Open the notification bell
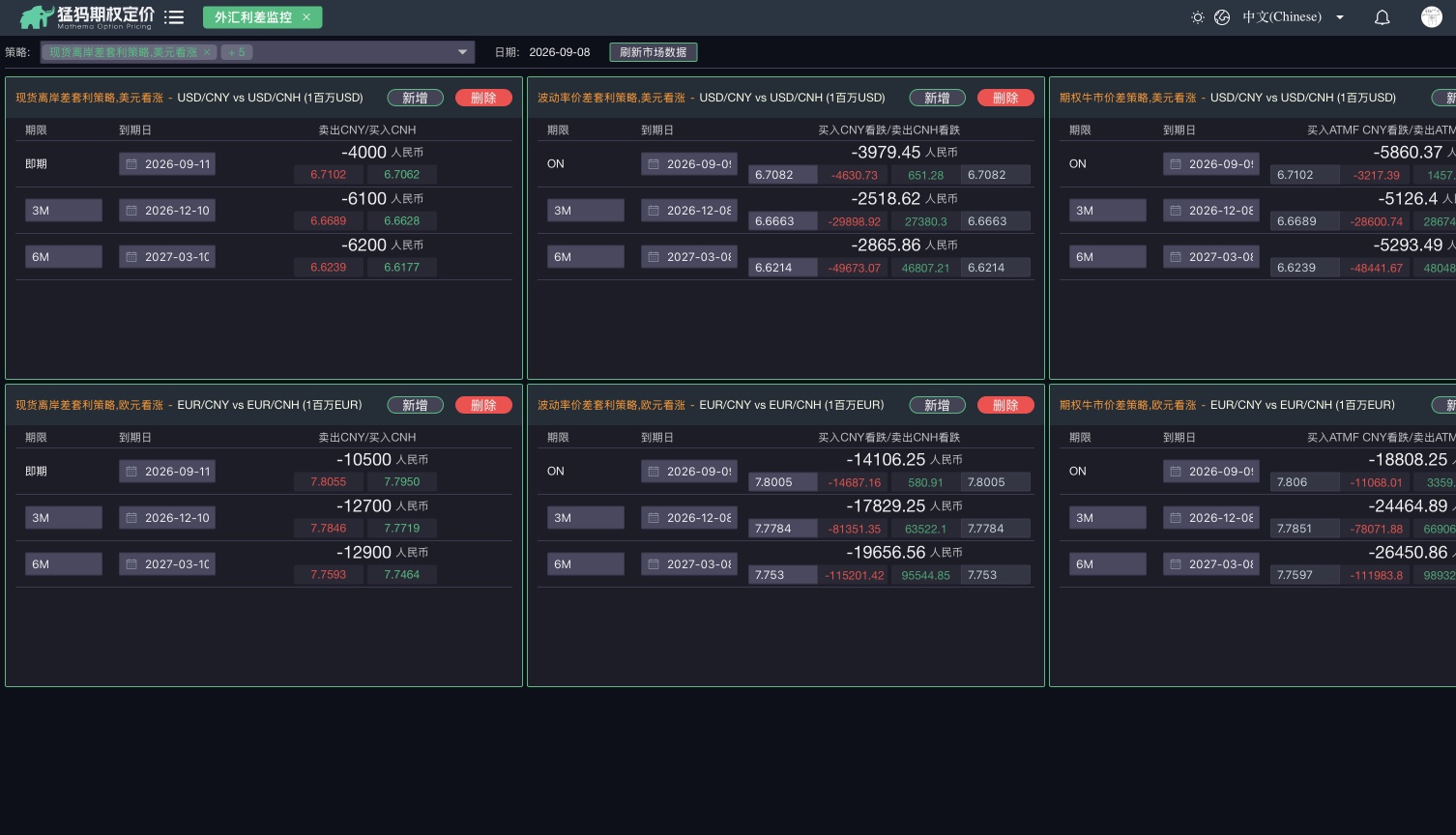This screenshot has height=835, width=1456. click(x=1383, y=17)
